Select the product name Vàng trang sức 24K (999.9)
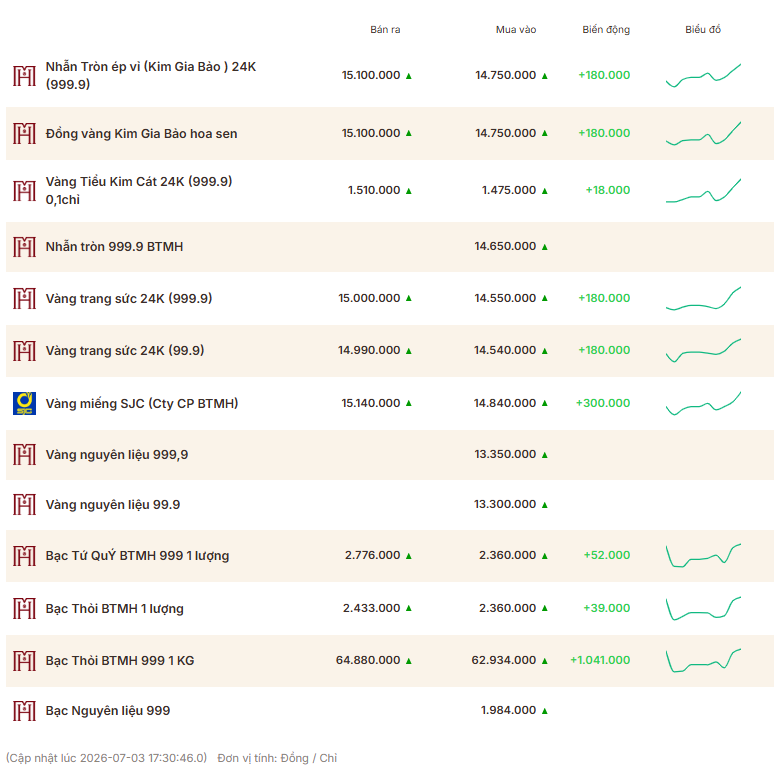The image size is (778, 775). coord(129,298)
